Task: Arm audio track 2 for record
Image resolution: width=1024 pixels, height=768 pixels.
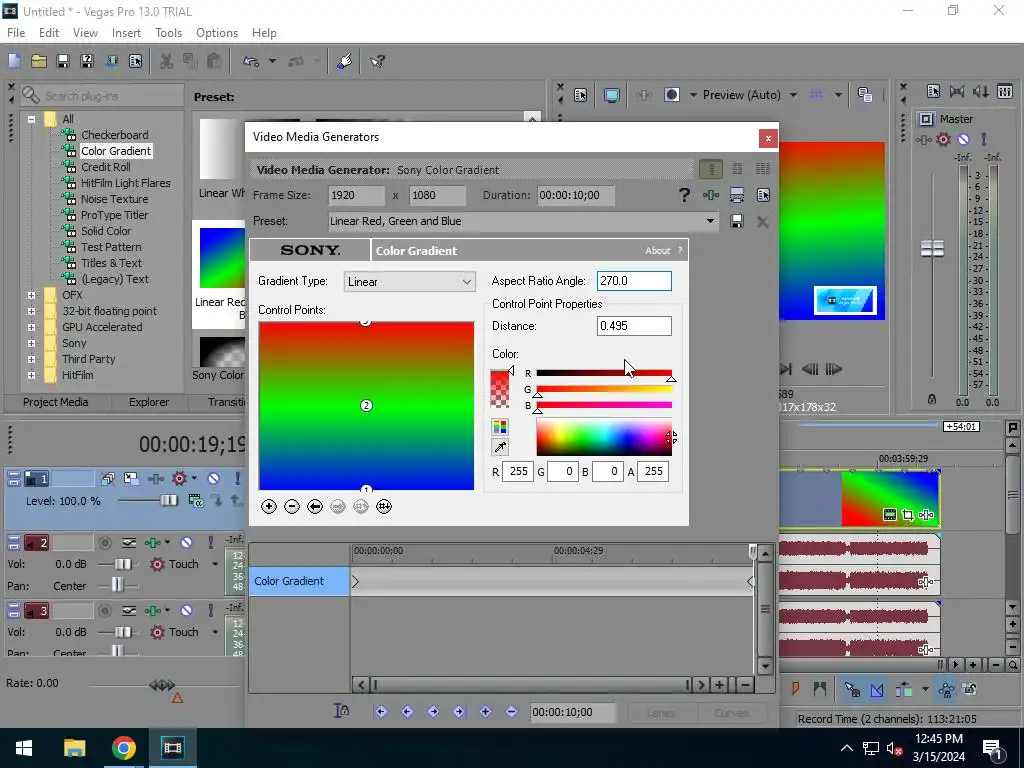Action: [104, 543]
